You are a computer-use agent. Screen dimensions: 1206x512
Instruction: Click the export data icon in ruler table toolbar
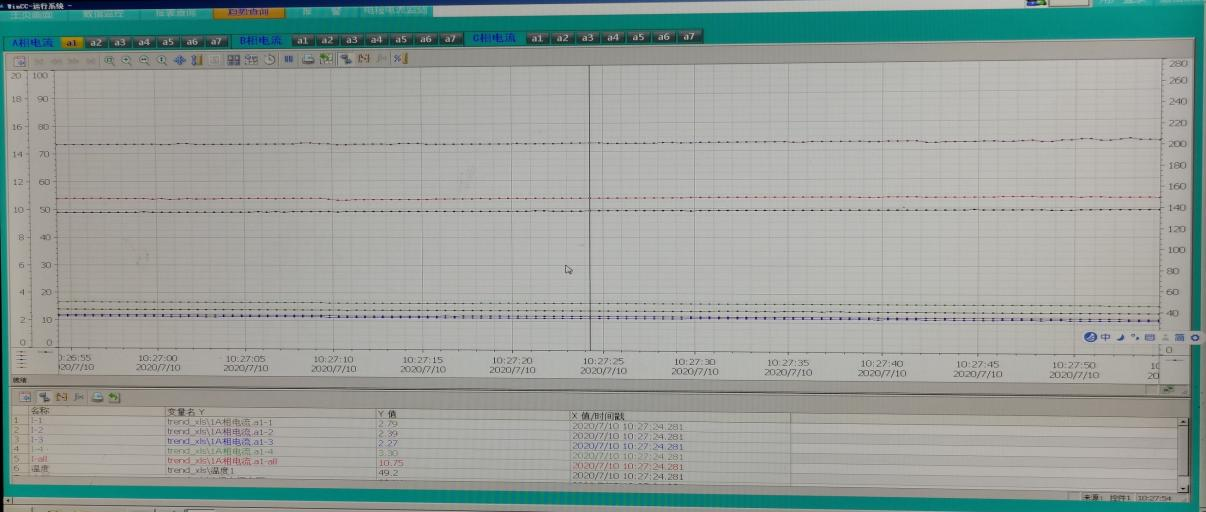tap(114, 397)
